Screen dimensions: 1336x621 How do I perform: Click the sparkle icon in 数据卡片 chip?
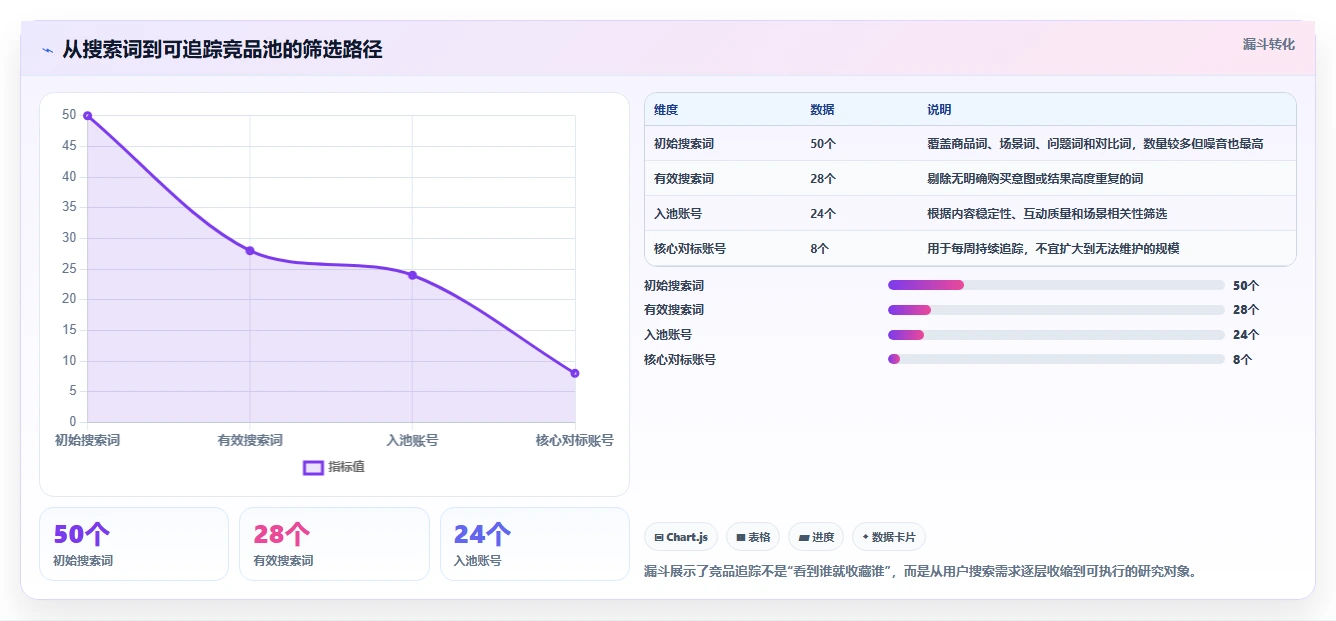(865, 537)
